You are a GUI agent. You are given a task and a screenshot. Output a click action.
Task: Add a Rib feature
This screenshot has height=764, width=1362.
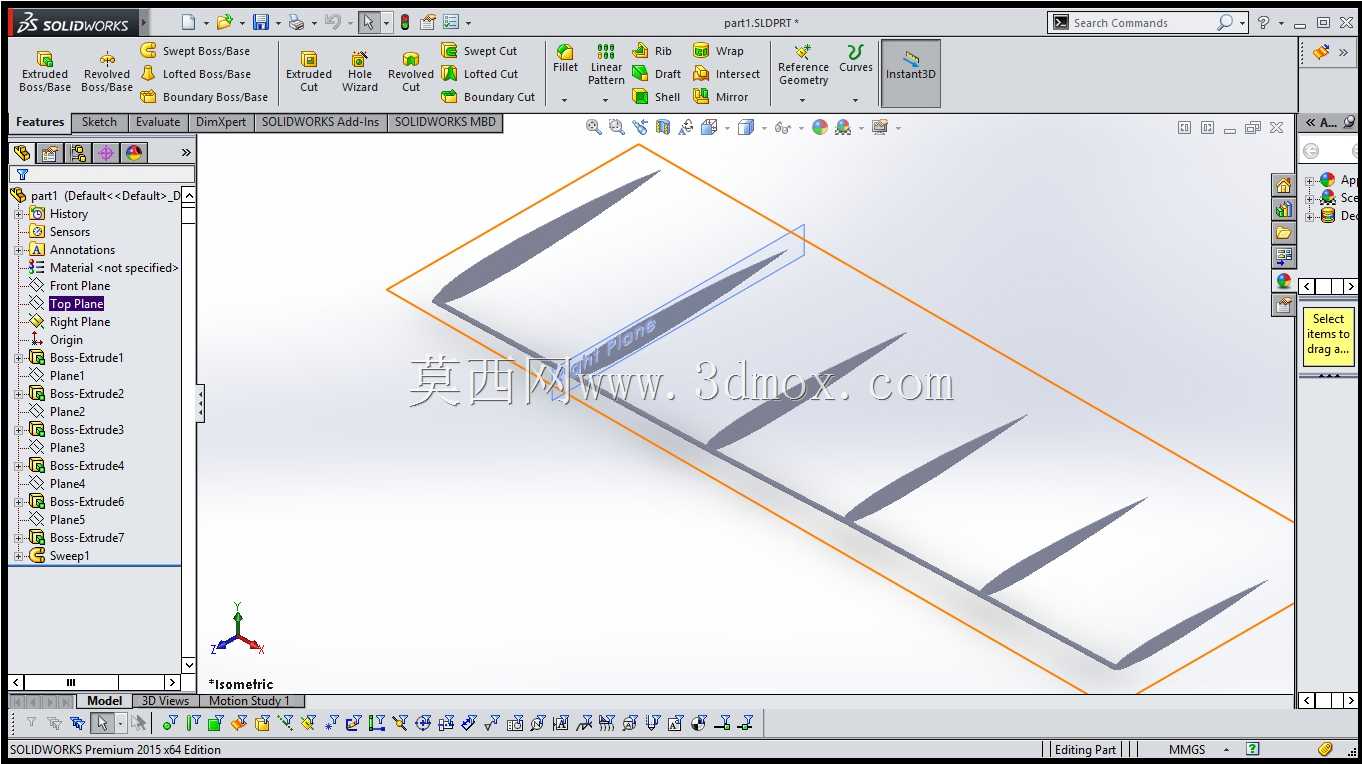[x=652, y=51]
